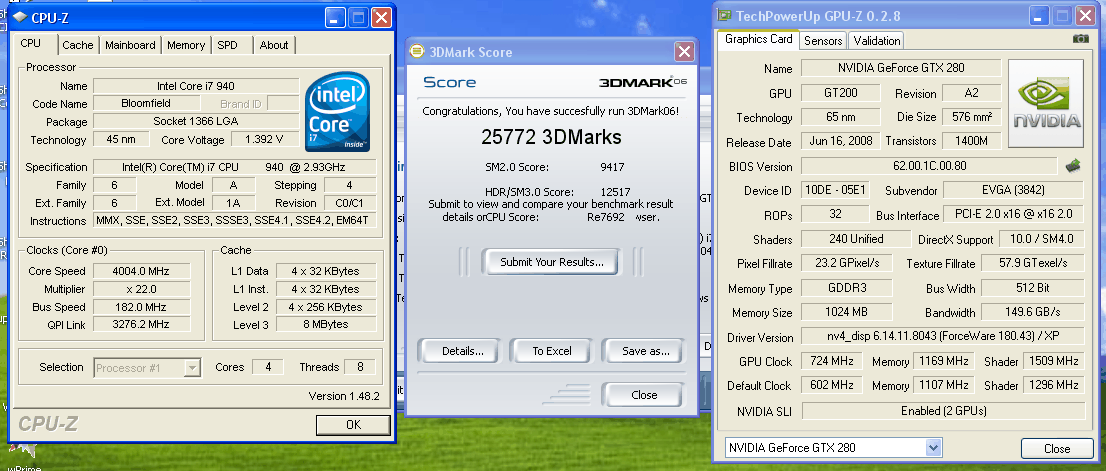Open the Cache tab in CPU-Z
This screenshot has width=1106, height=471.
tap(78, 45)
